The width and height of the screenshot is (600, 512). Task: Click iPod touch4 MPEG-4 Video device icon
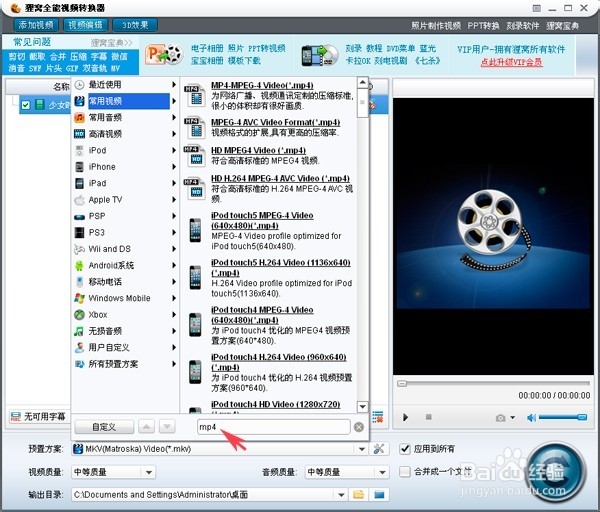click(x=195, y=325)
